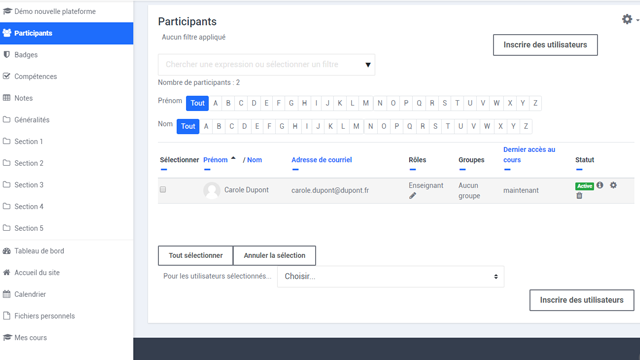Collapse the Statut column

579,169
